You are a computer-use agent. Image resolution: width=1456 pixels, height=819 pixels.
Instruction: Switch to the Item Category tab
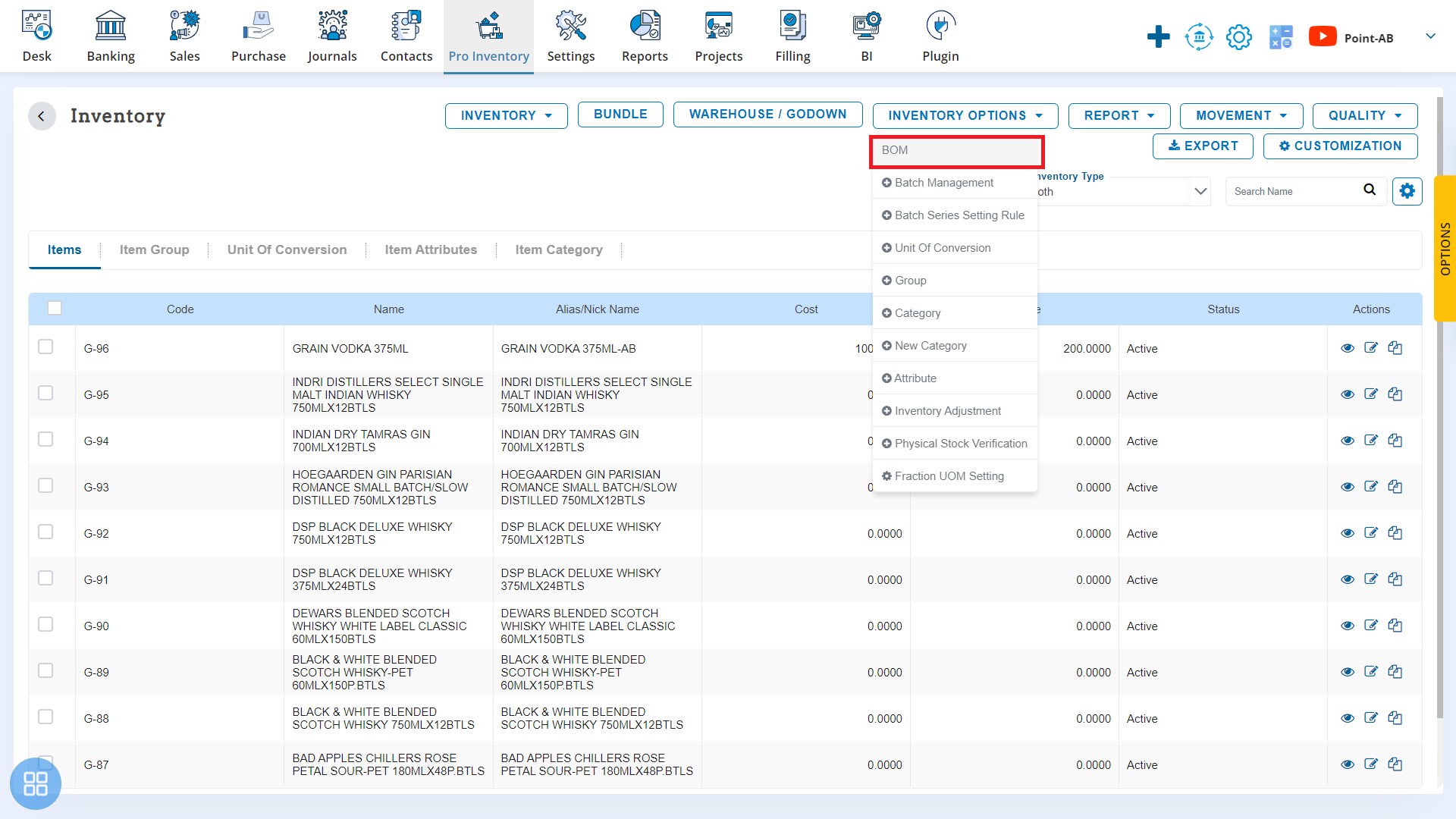click(558, 249)
